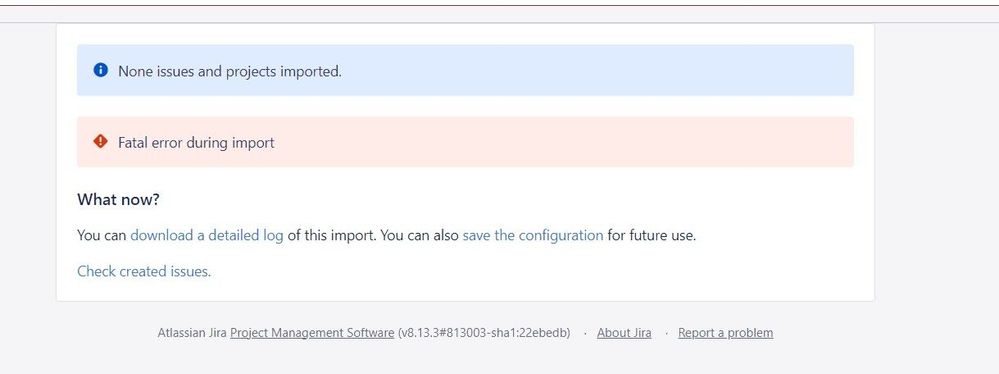The height and width of the screenshot is (374, 999).
Task: Open the About Jira footer link
Action: coord(624,333)
